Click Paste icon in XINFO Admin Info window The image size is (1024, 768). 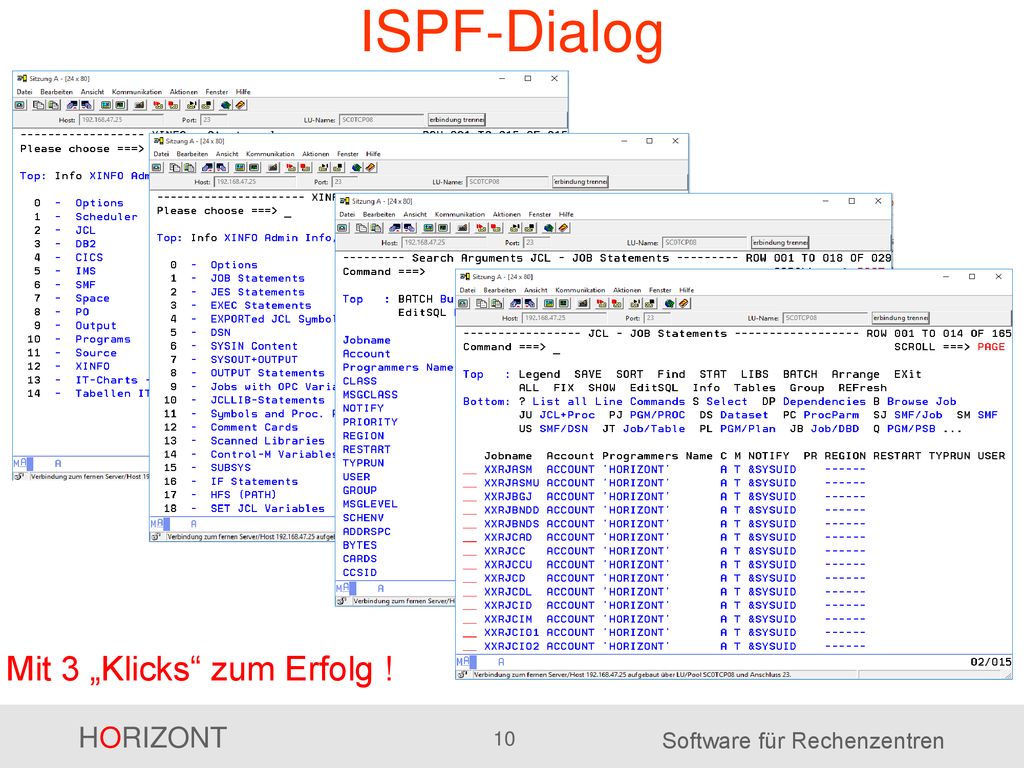[x=188, y=168]
